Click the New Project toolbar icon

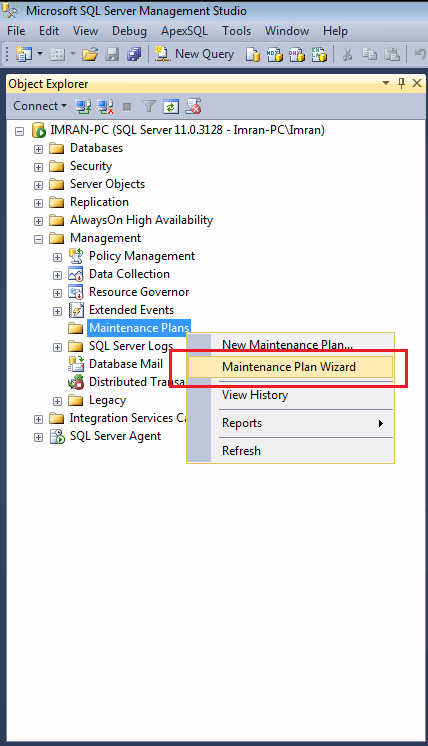[23, 54]
